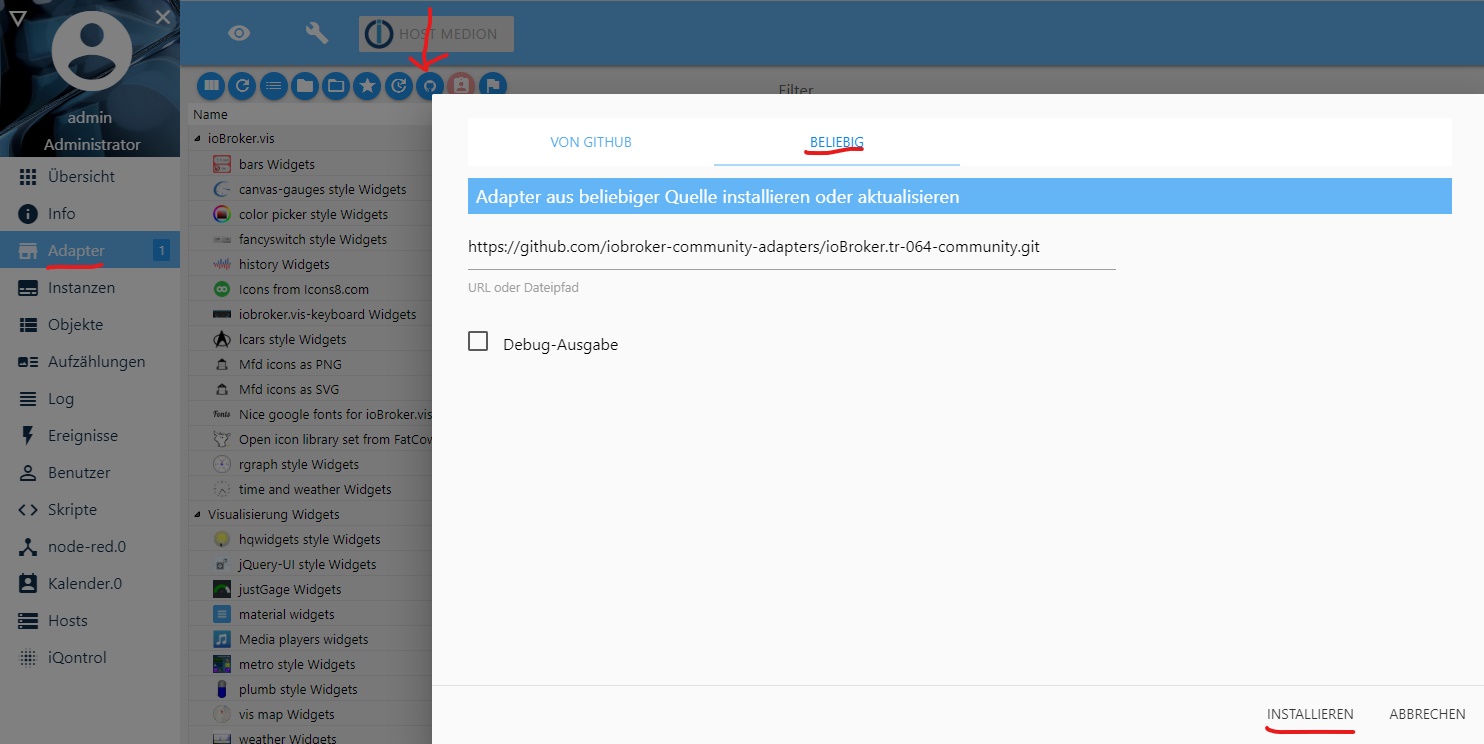
Task: Open the GitHub custom install dialog icon
Action: 429,86
